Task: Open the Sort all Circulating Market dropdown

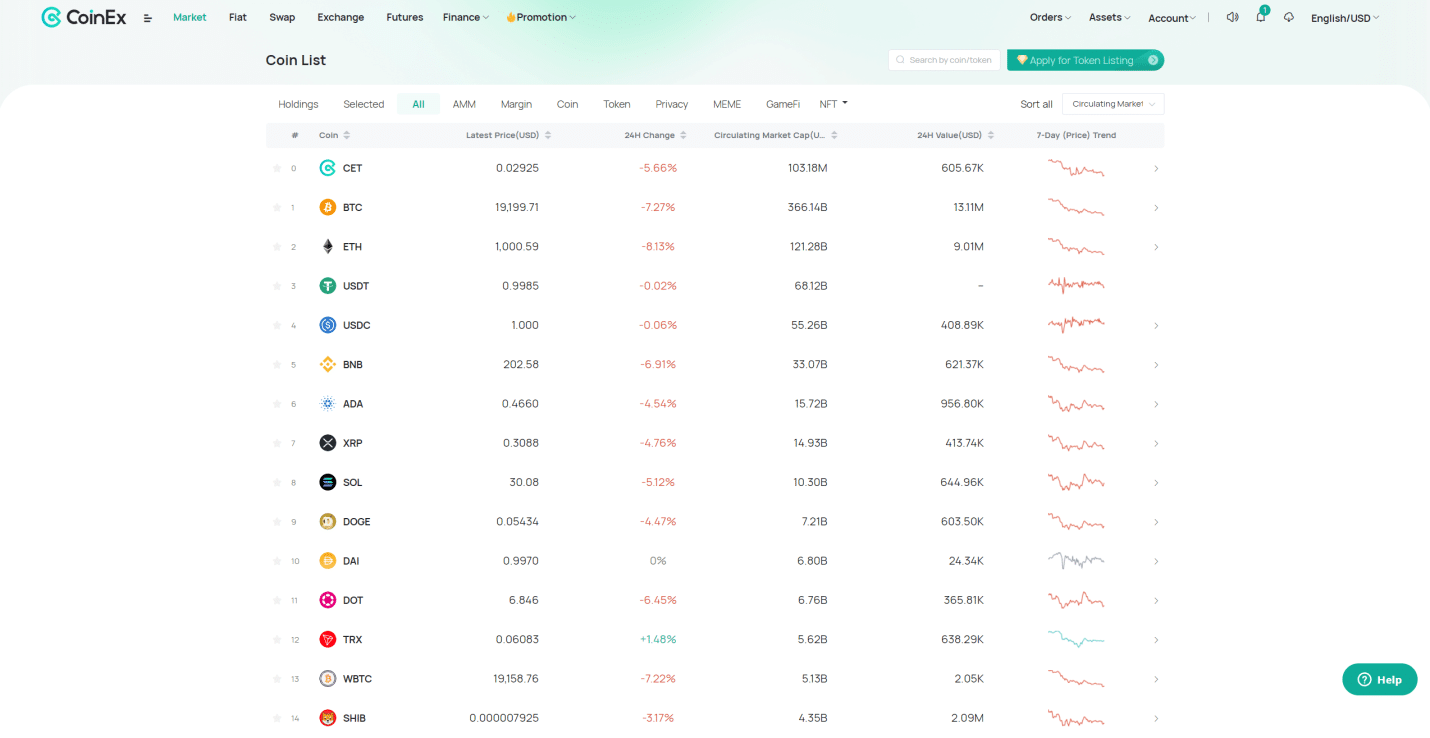Action: 1112,104
